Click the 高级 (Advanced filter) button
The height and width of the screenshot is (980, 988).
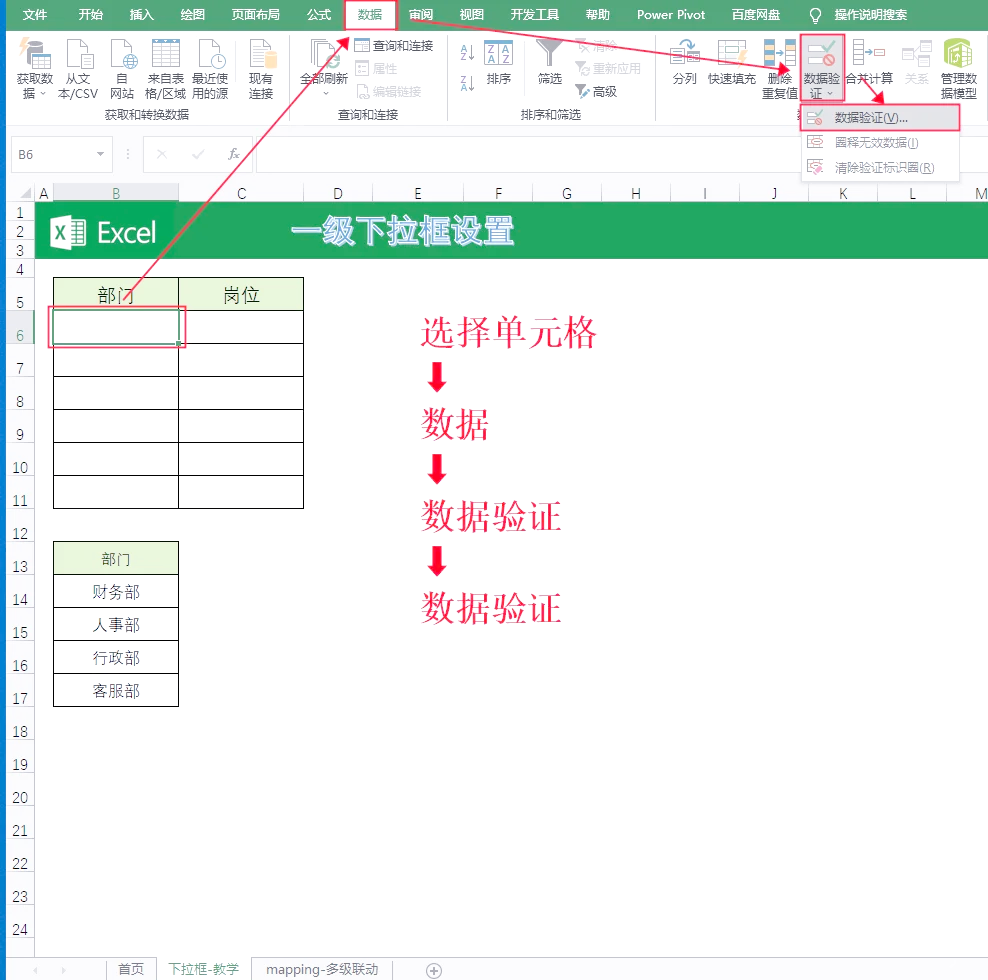coord(596,92)
